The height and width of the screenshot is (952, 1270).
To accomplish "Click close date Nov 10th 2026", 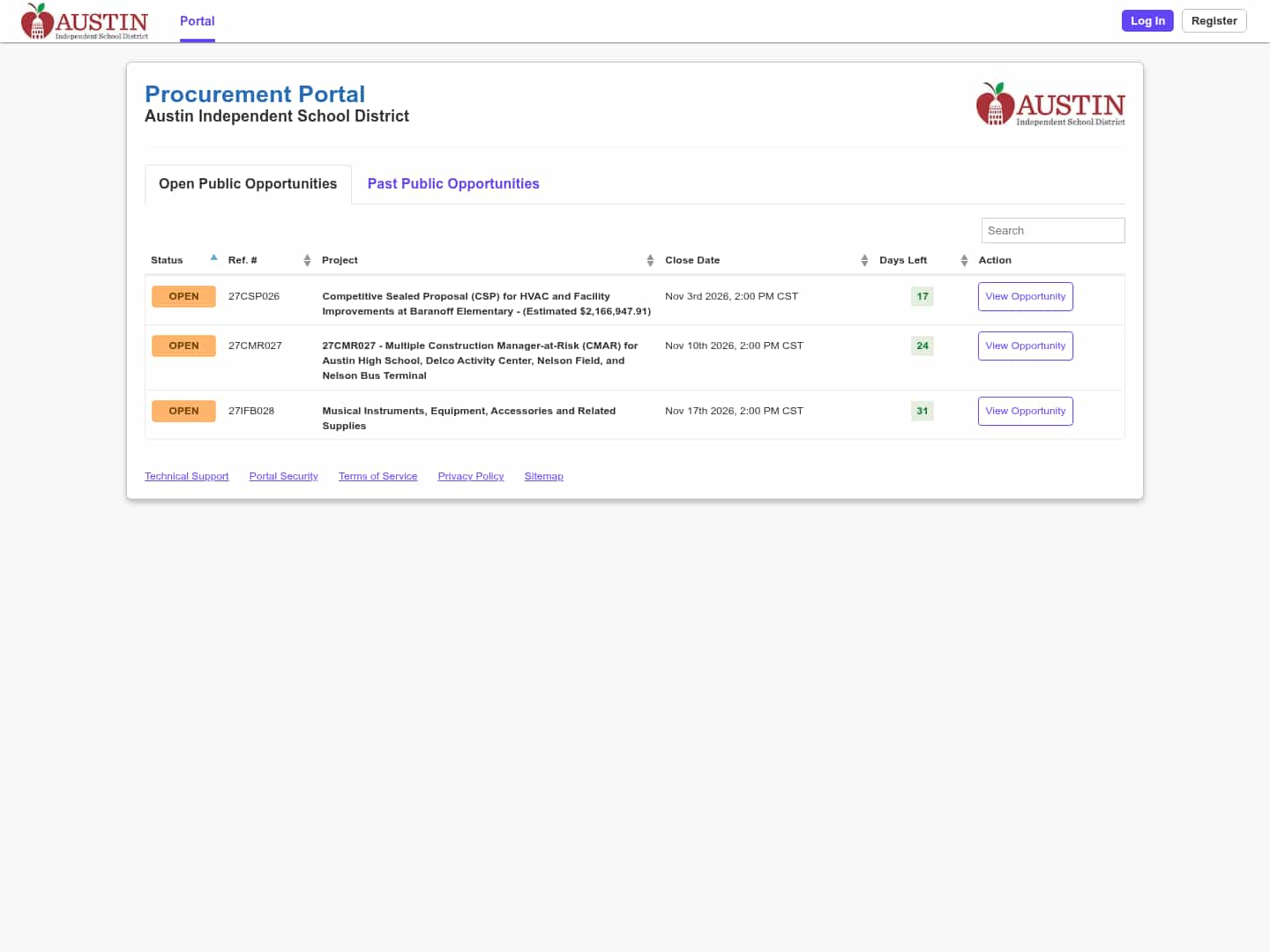I will pyautogui.click(x=734, y=346).
